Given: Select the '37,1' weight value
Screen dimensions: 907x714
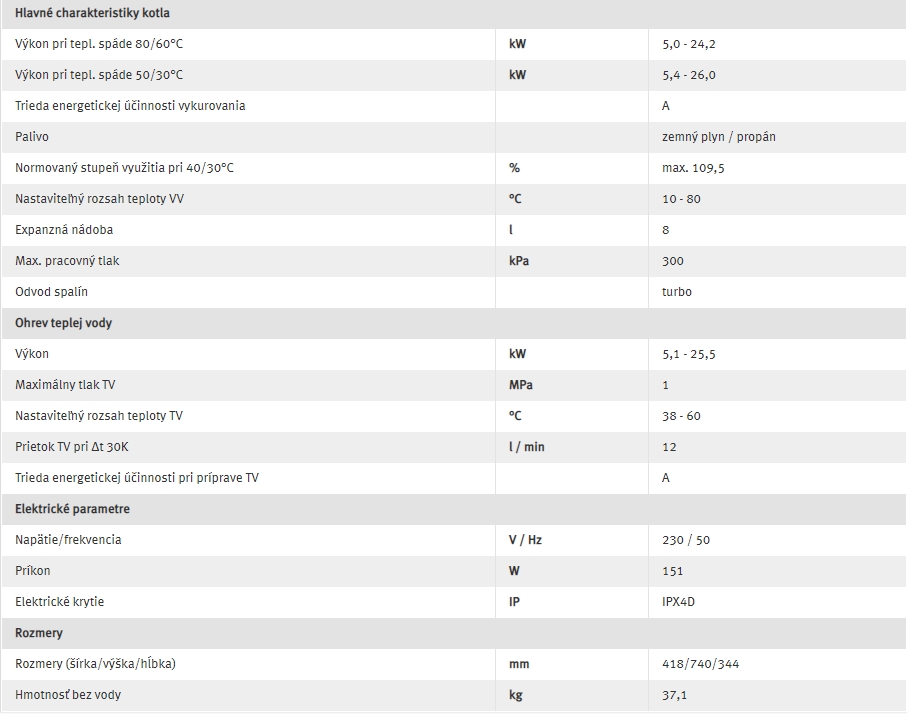Looking at the screenshot, I should point(674,695).
